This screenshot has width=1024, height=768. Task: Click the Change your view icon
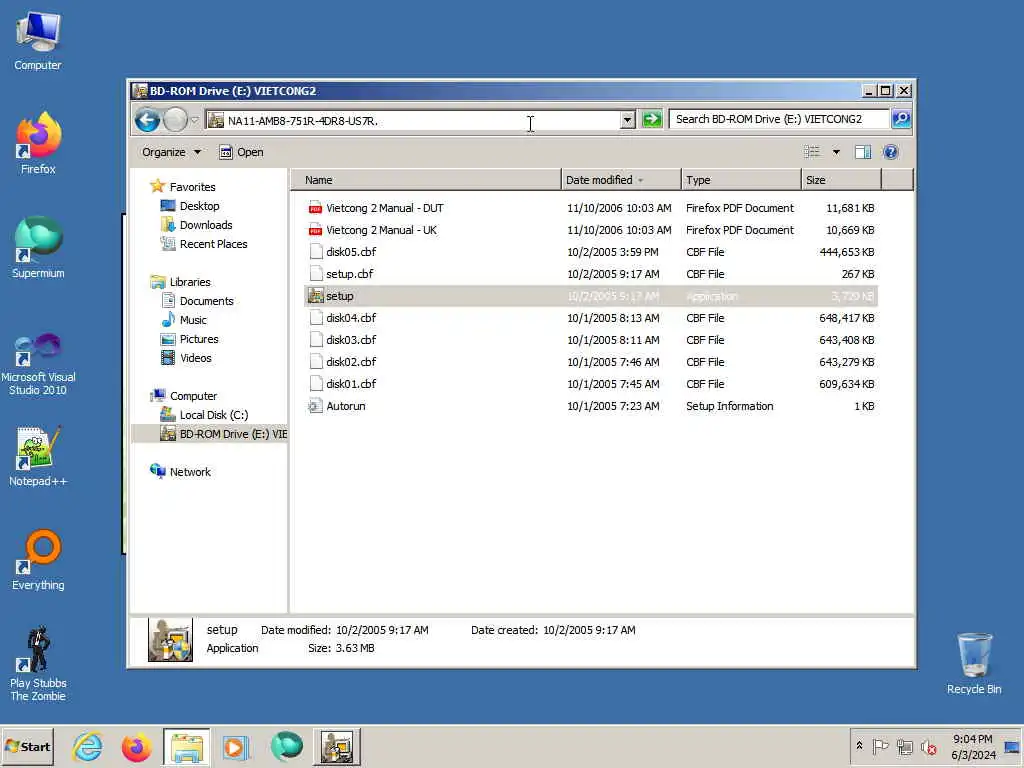point(812,152)
